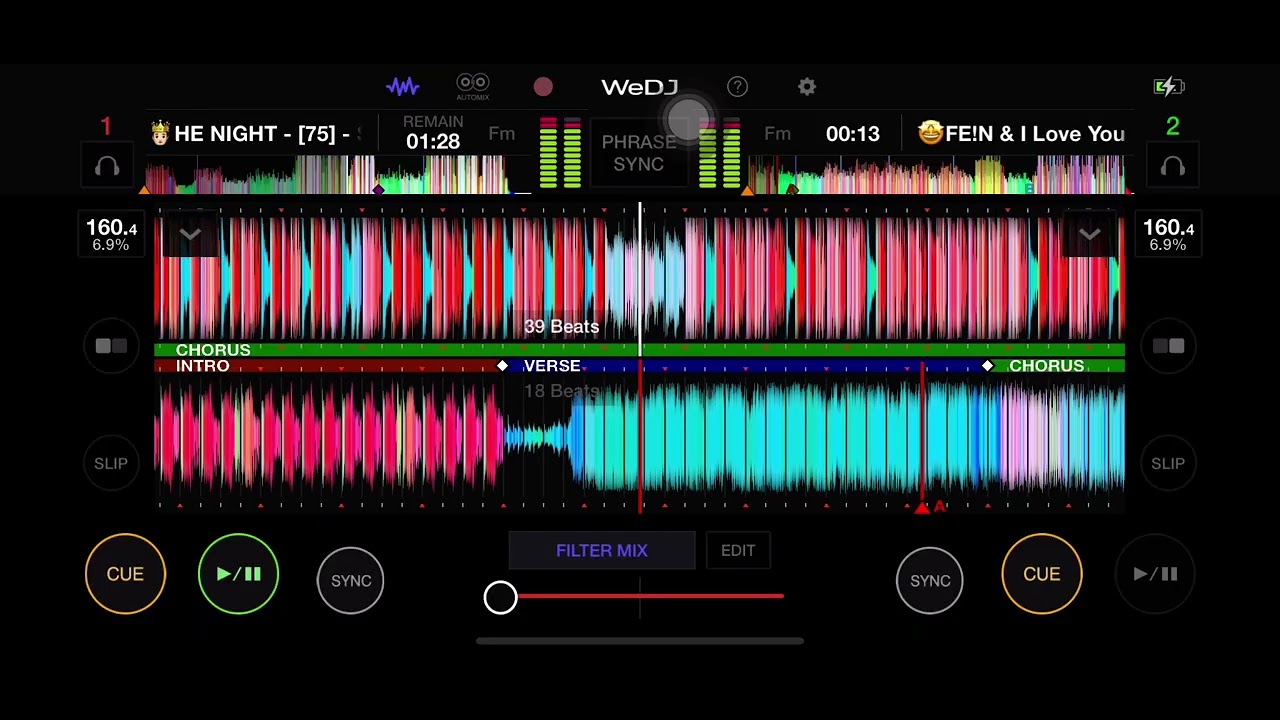Select deck 2 number label
The height and width of the screenshot is (720, 1280).
pyautogui.click(x=1173, y=127)
